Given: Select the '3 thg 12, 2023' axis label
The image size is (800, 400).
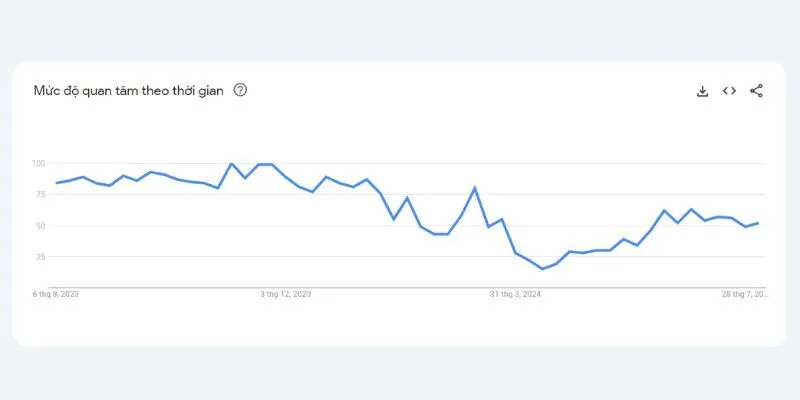Looking at the screenshot, I should [285, 294].
